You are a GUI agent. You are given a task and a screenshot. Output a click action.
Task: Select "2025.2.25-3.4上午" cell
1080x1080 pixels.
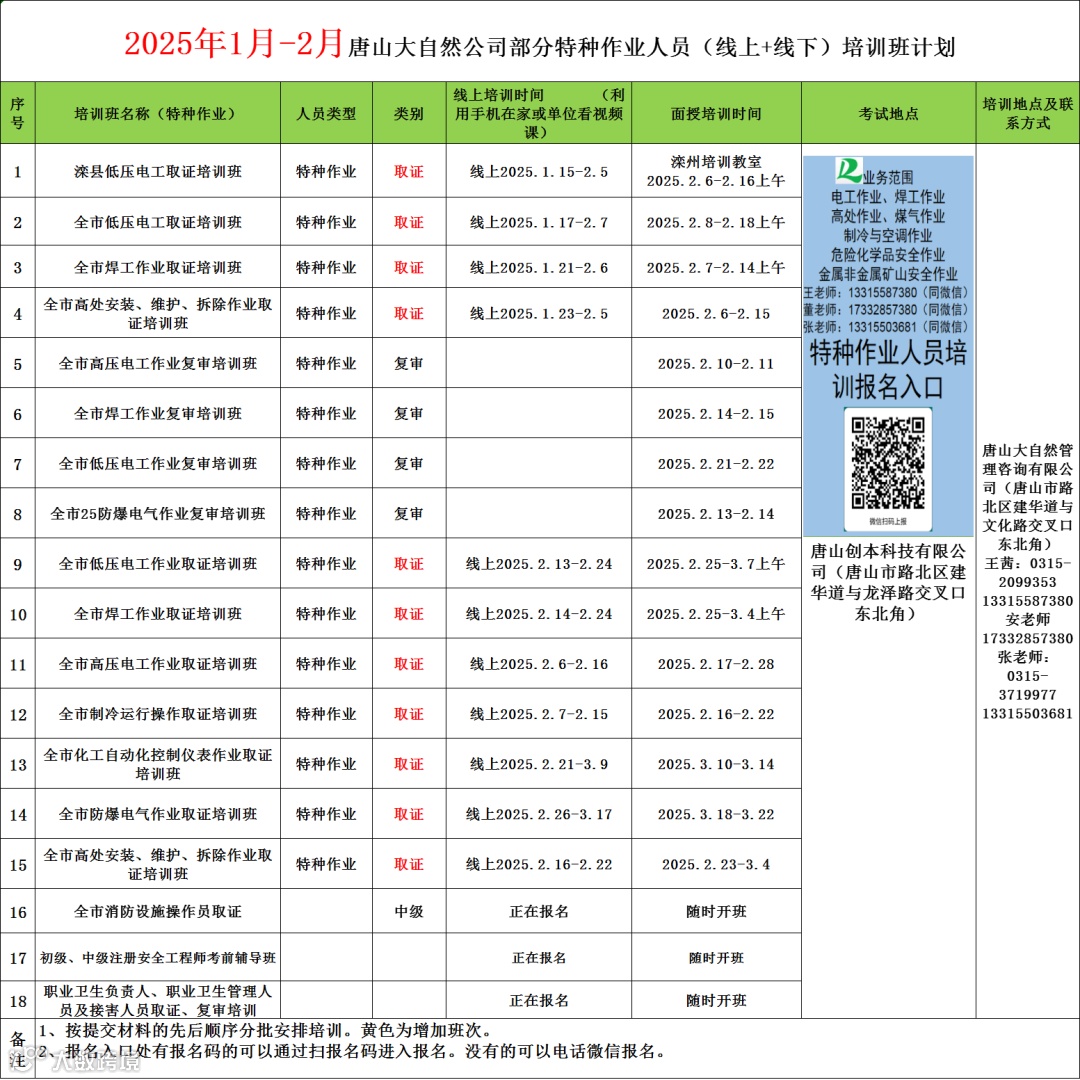point(716,614)
